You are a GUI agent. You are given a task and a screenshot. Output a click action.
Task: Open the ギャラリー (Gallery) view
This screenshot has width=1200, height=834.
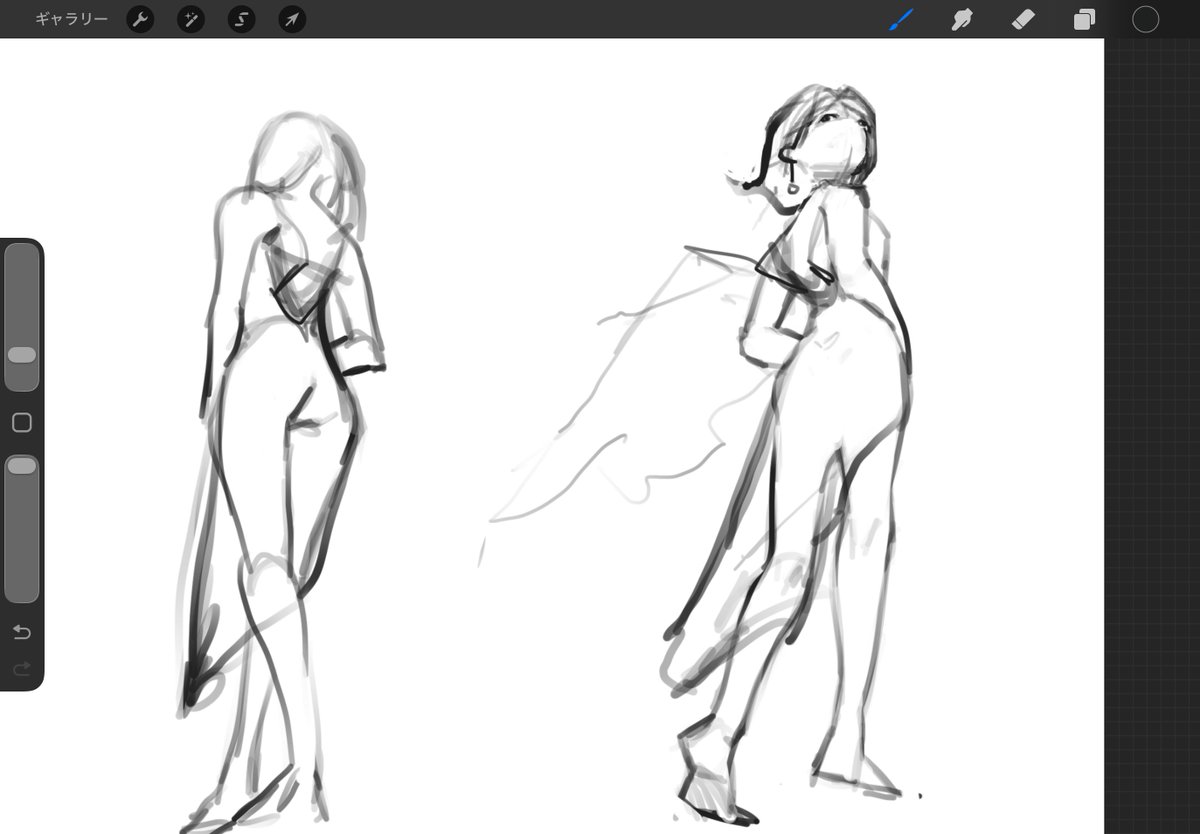click(71, 19)
